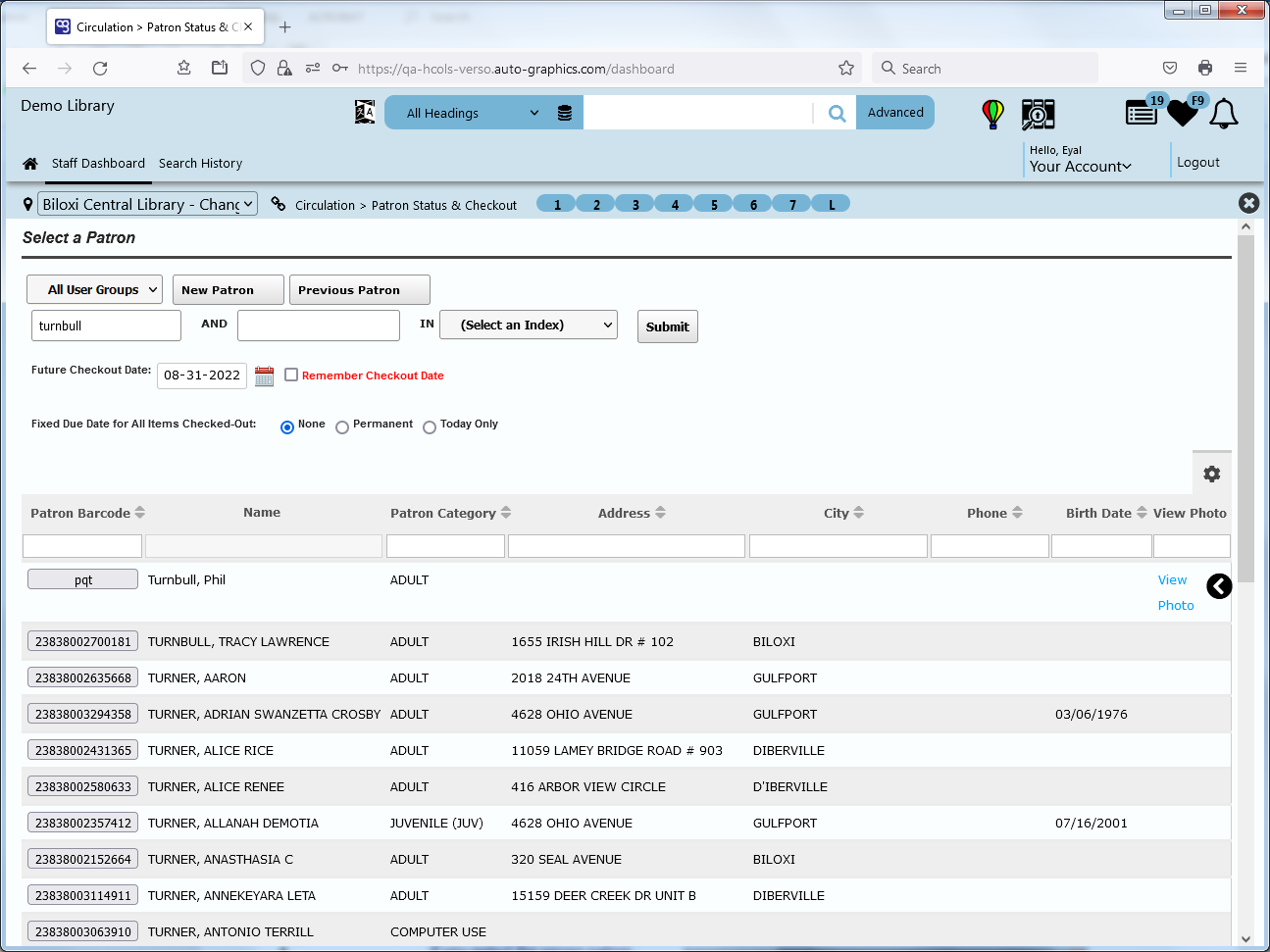Screen dimensions: 1270x952
Task: Click Circulation breadcrumb
Action: (x=325, y=205)
